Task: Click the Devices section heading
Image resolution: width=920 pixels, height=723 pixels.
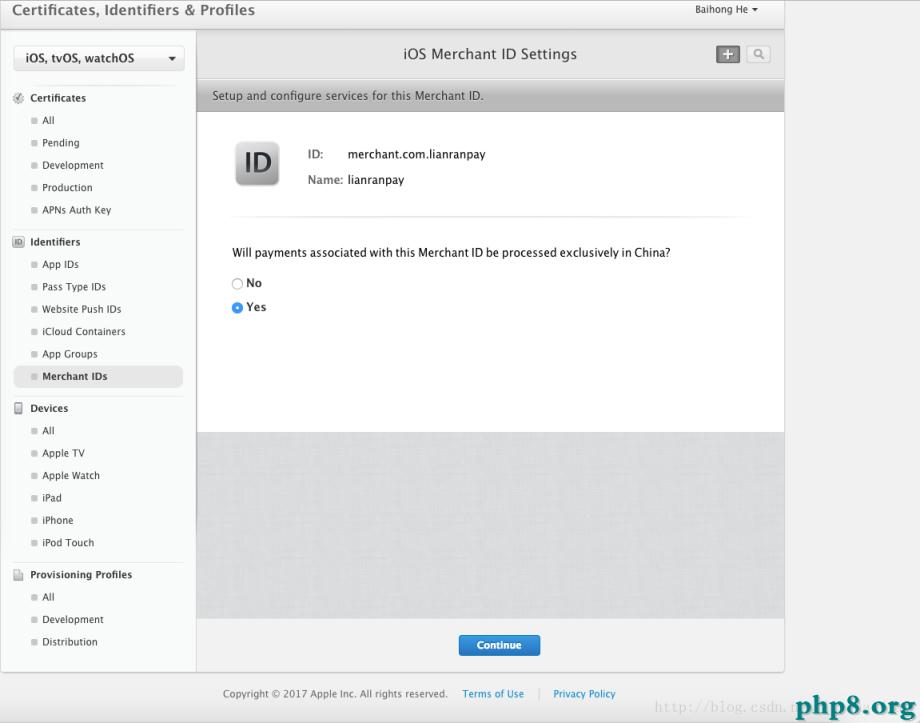Action: 49,408
